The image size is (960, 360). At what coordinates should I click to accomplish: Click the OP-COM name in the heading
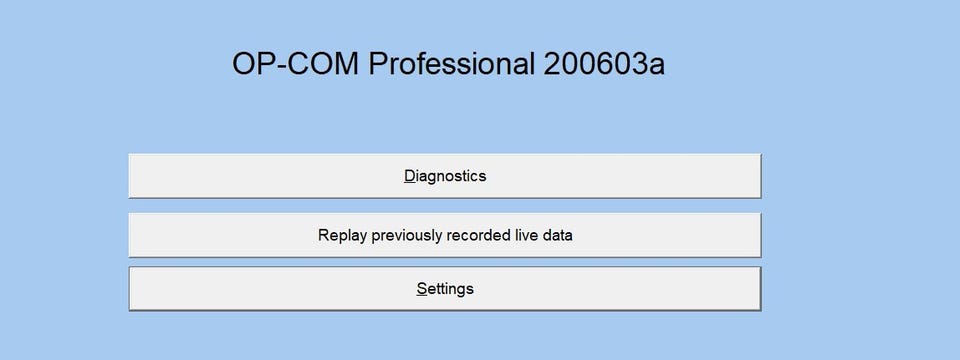click(295, 64)
